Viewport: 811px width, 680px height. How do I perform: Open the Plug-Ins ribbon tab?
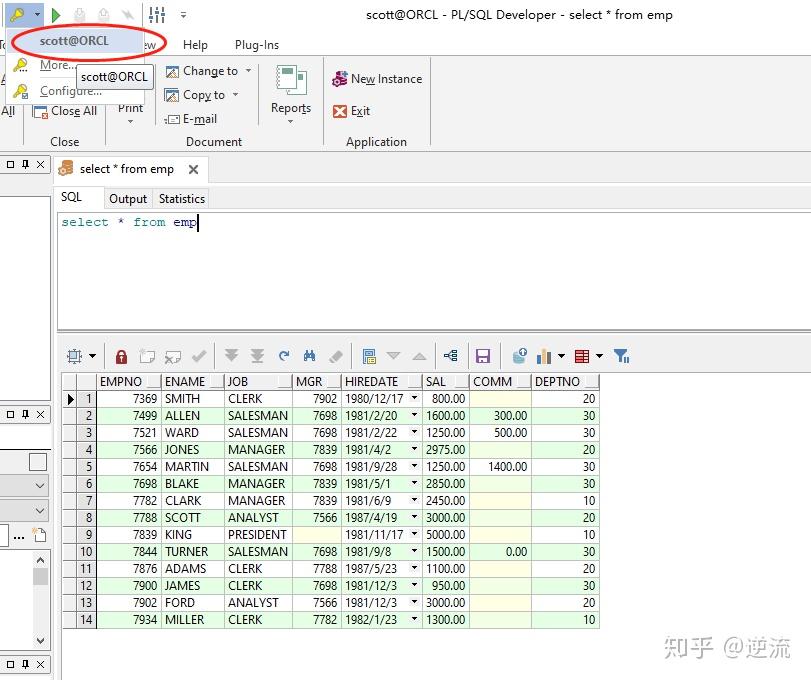click(x=257, y=45)
